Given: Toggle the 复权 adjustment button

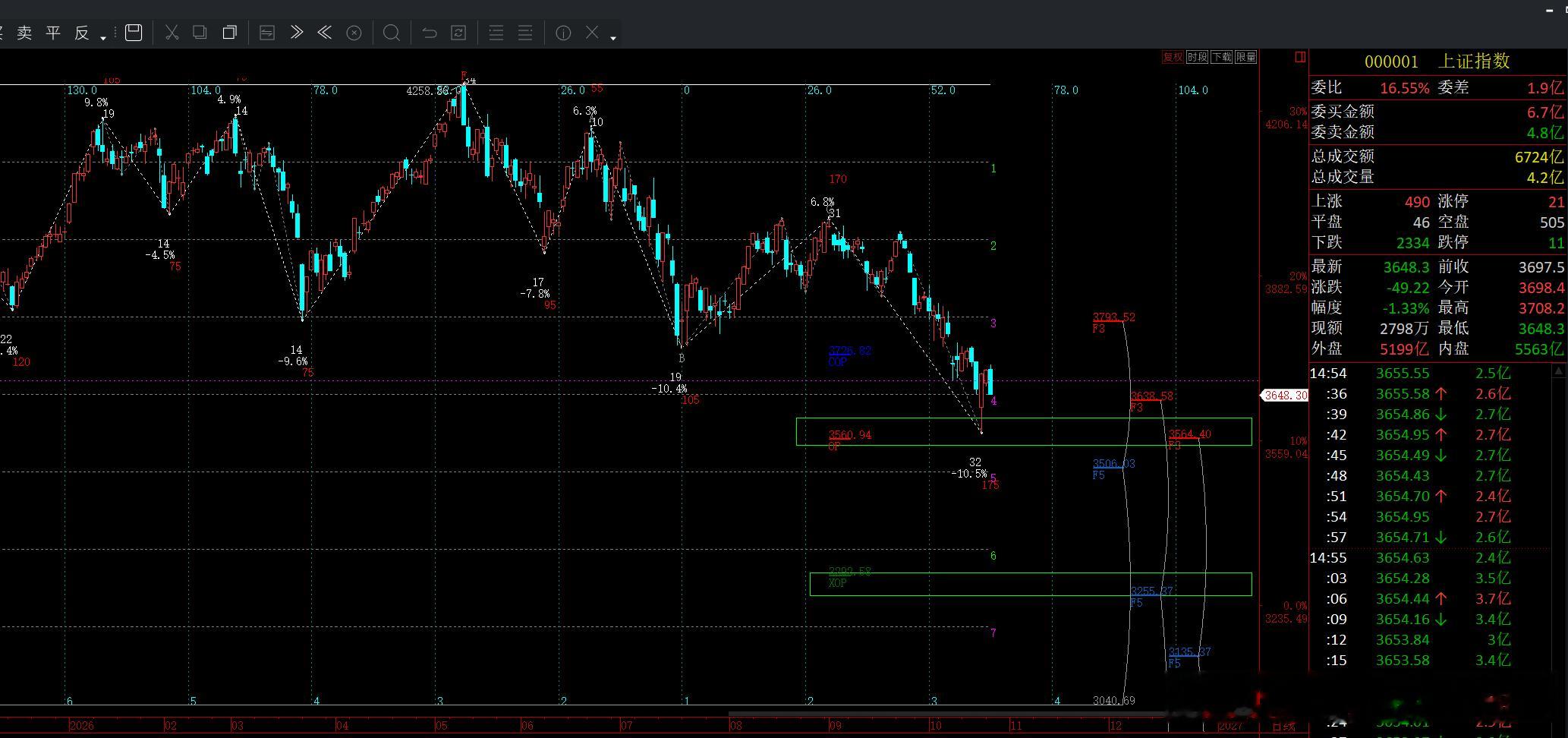Looking at the screenshot, I should [x=1173, y=57].
